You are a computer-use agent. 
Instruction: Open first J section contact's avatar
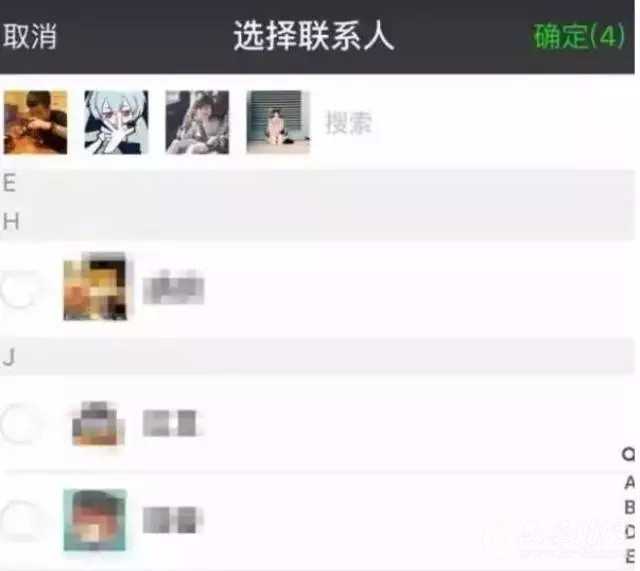pyautogui.click(x=97, y=423)
